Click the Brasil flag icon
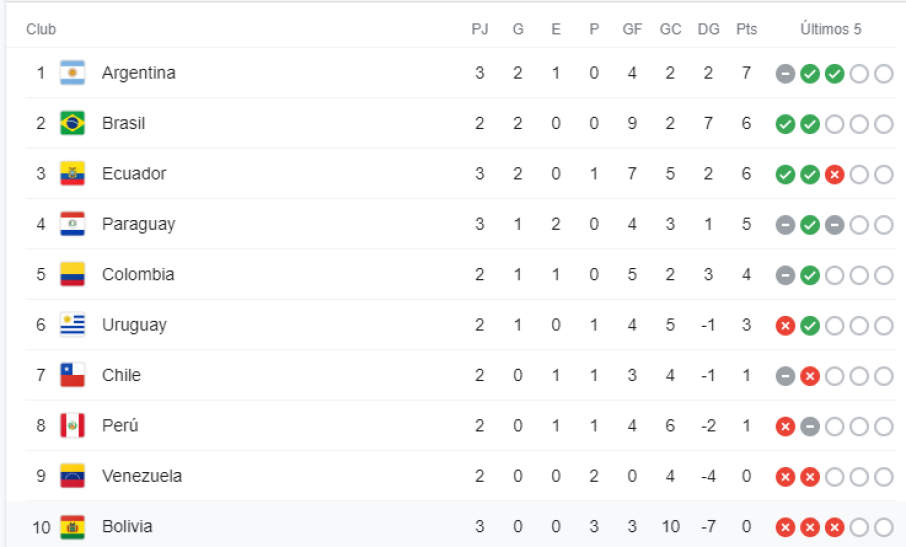906x547 pixels. pyautogui.click(x=72, y=124)
